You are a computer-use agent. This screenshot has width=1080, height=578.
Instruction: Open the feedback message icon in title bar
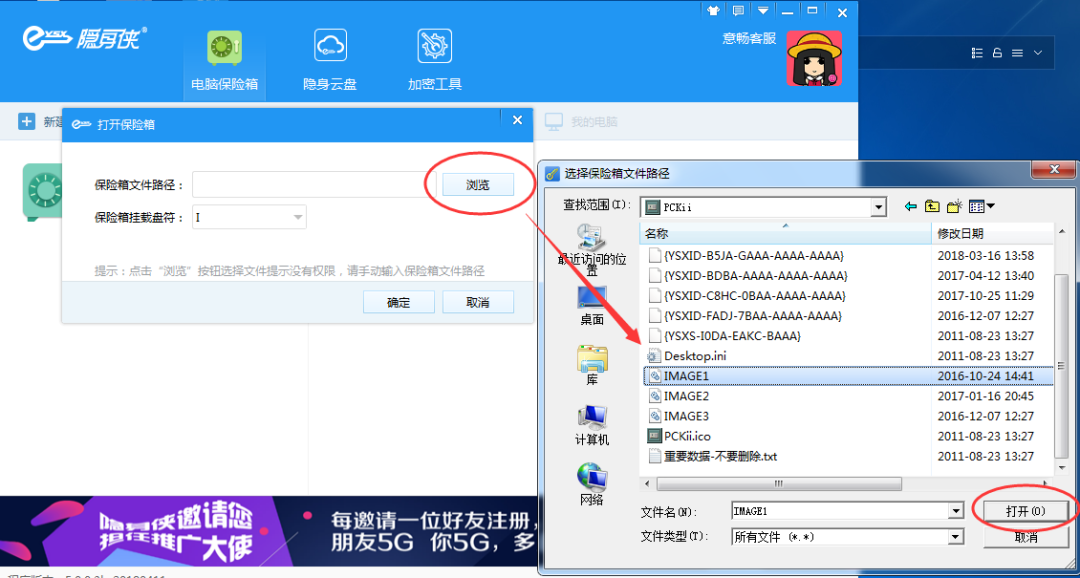(738, 12)
